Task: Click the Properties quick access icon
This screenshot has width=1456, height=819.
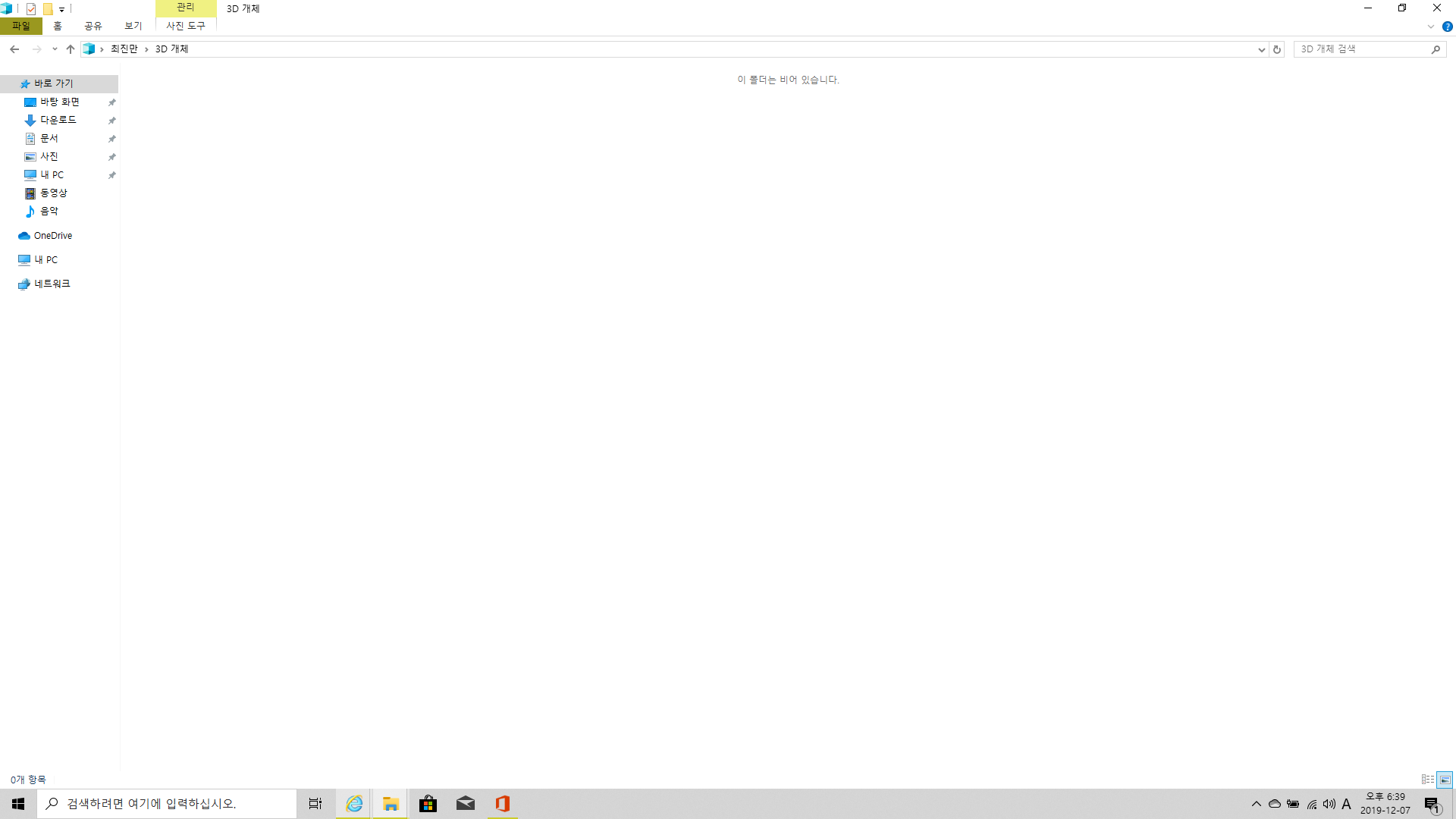Action: pos(31,9)
